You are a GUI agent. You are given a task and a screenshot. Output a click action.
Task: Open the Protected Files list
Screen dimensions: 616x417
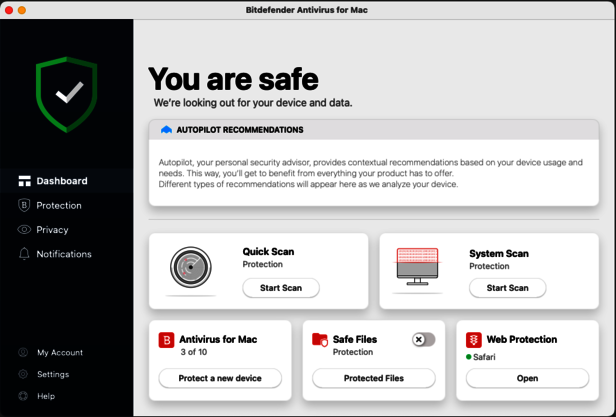[x=373, y=378]
